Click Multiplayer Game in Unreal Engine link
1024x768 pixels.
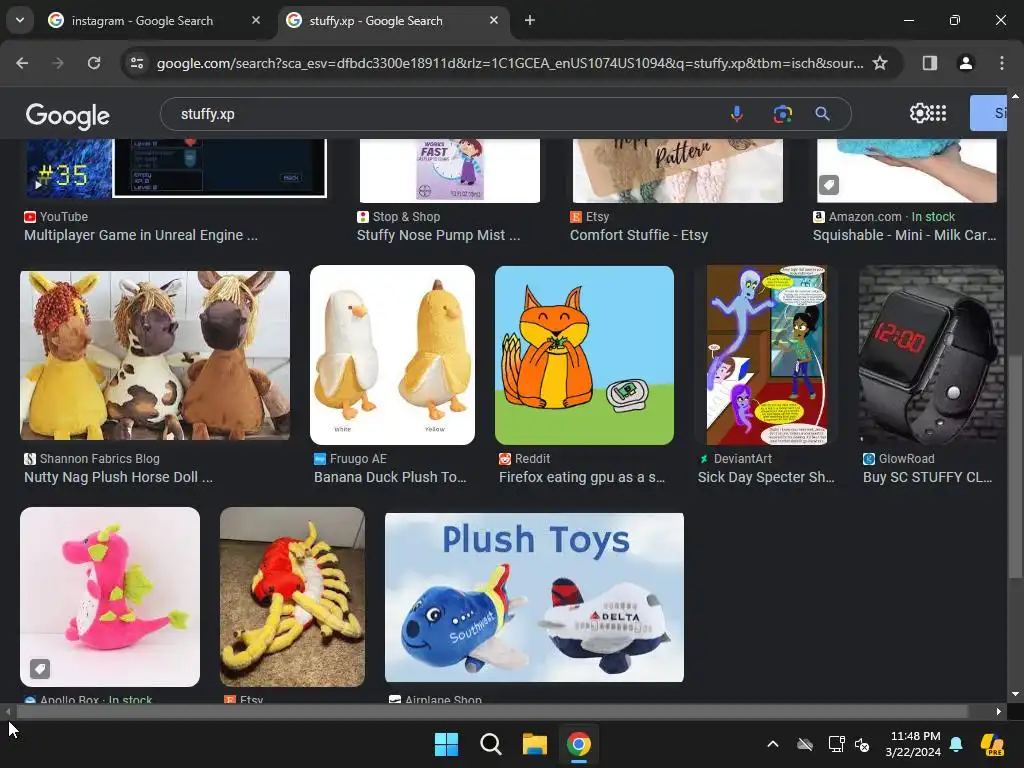click(x=141, y=235)
